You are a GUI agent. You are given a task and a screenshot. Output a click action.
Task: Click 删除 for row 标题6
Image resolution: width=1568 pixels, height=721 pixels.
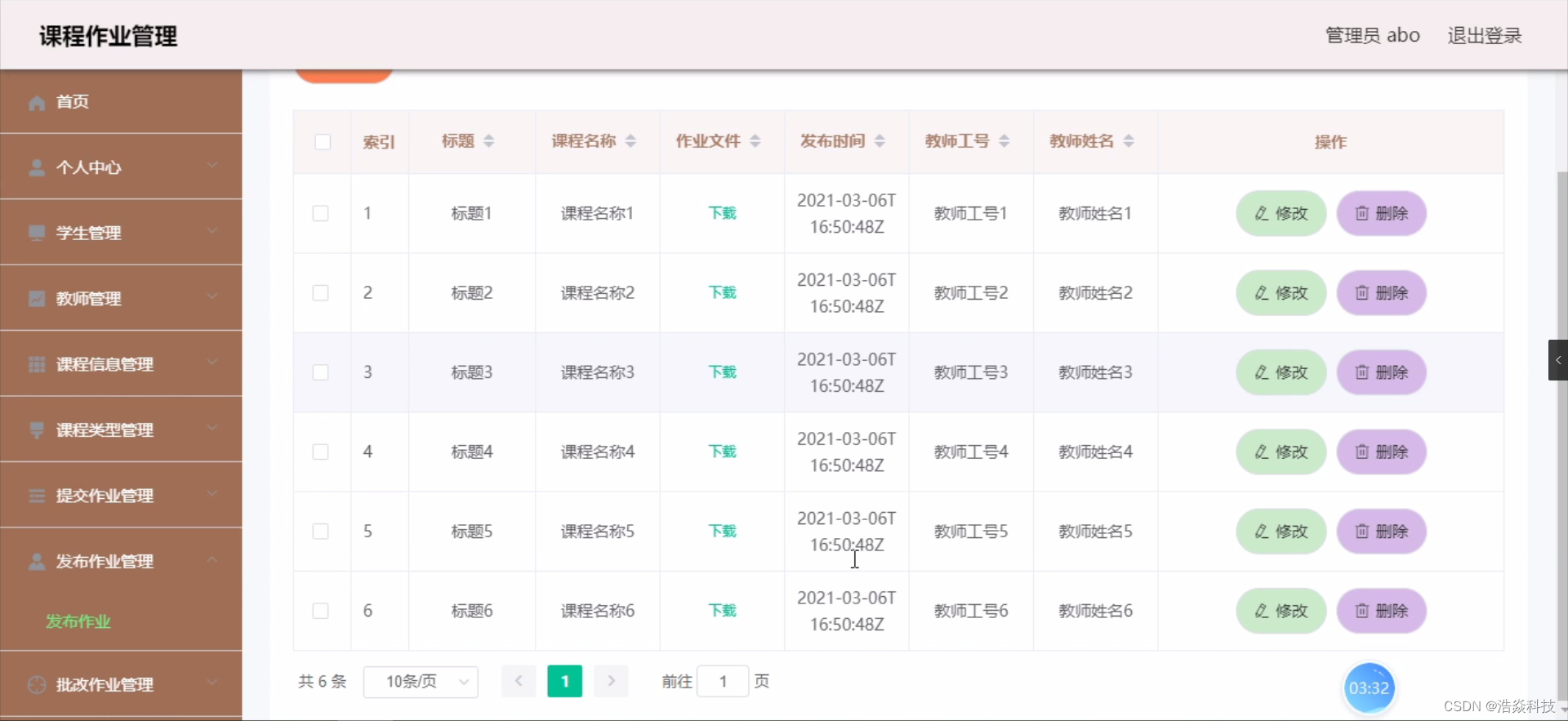tap(1382, 611)
